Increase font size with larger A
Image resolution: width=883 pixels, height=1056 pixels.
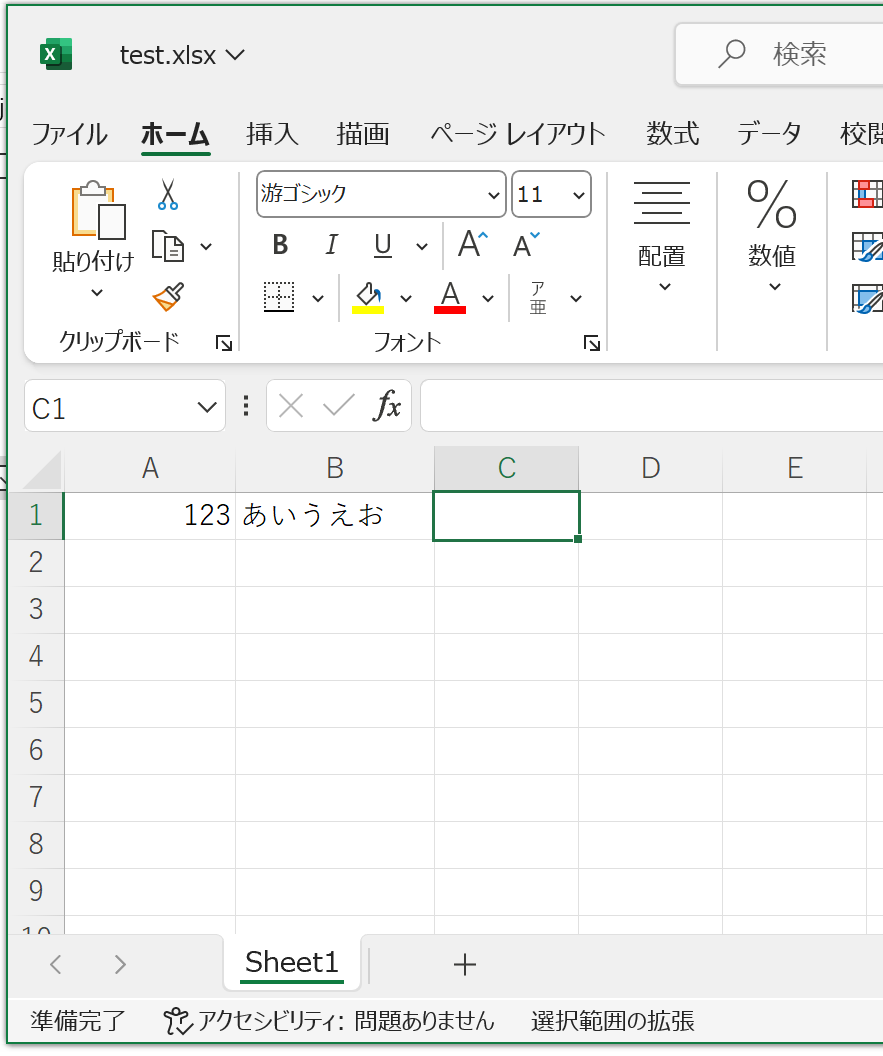473,244
